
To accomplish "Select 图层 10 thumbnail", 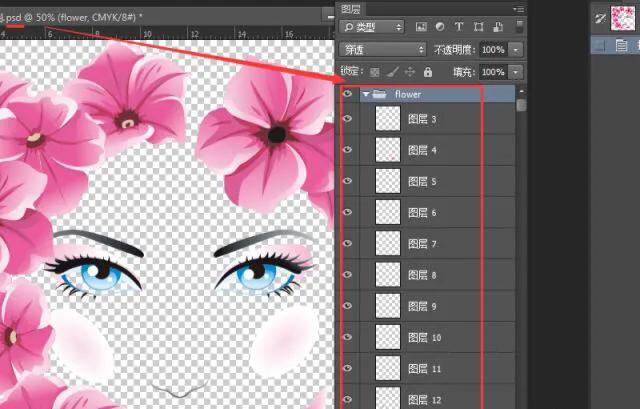I will 387,338.
